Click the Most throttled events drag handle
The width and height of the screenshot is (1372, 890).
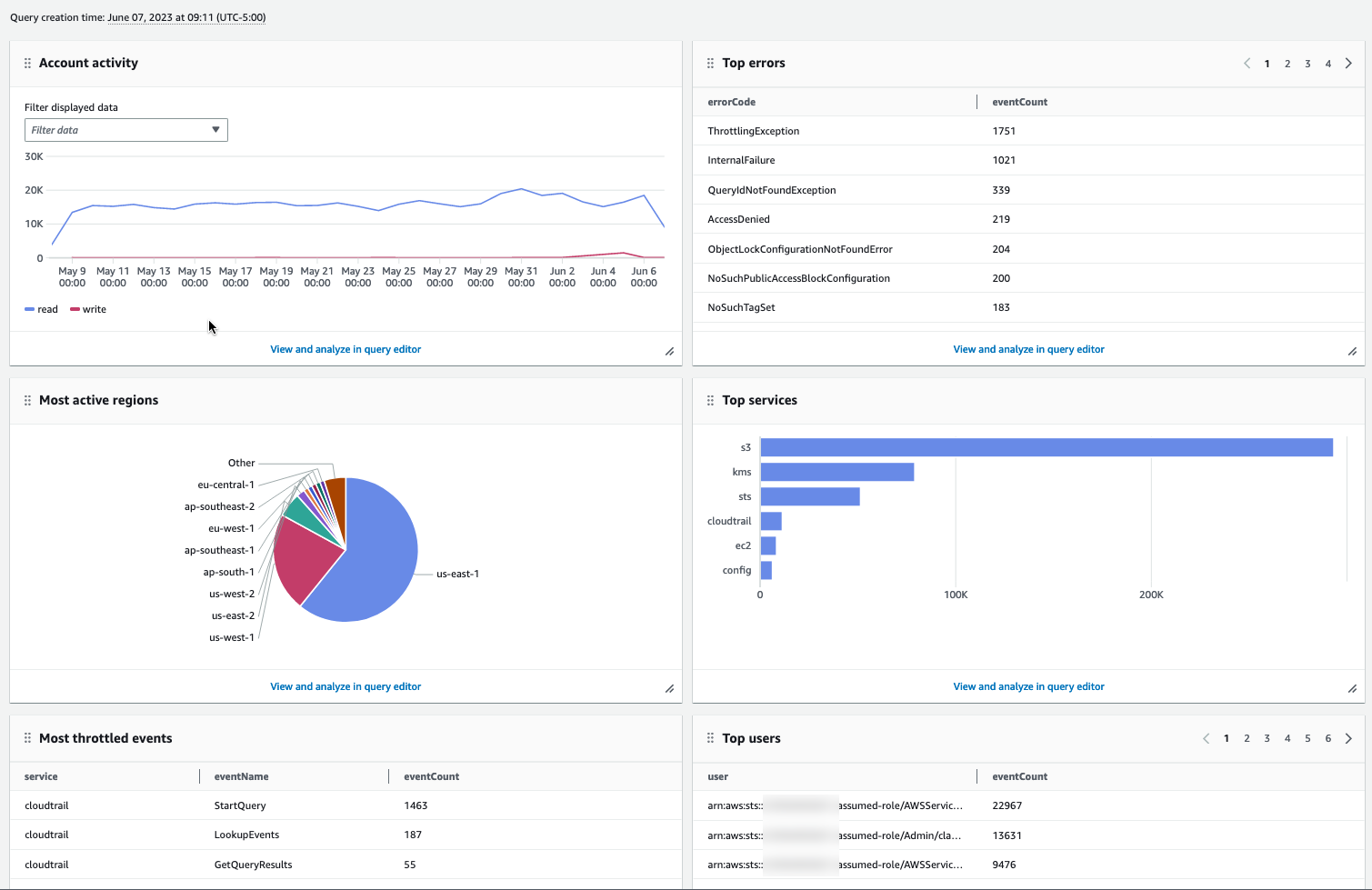26,738
